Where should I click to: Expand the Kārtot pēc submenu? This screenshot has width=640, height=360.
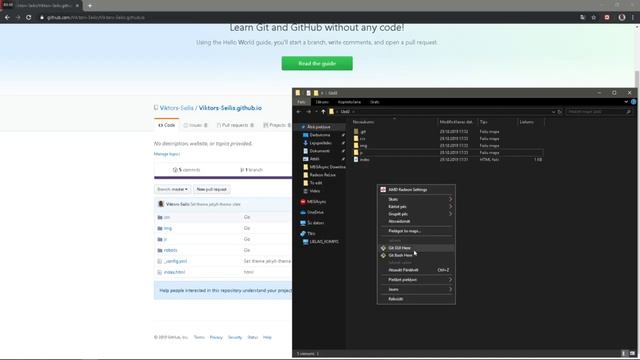[x=416, y=207]
